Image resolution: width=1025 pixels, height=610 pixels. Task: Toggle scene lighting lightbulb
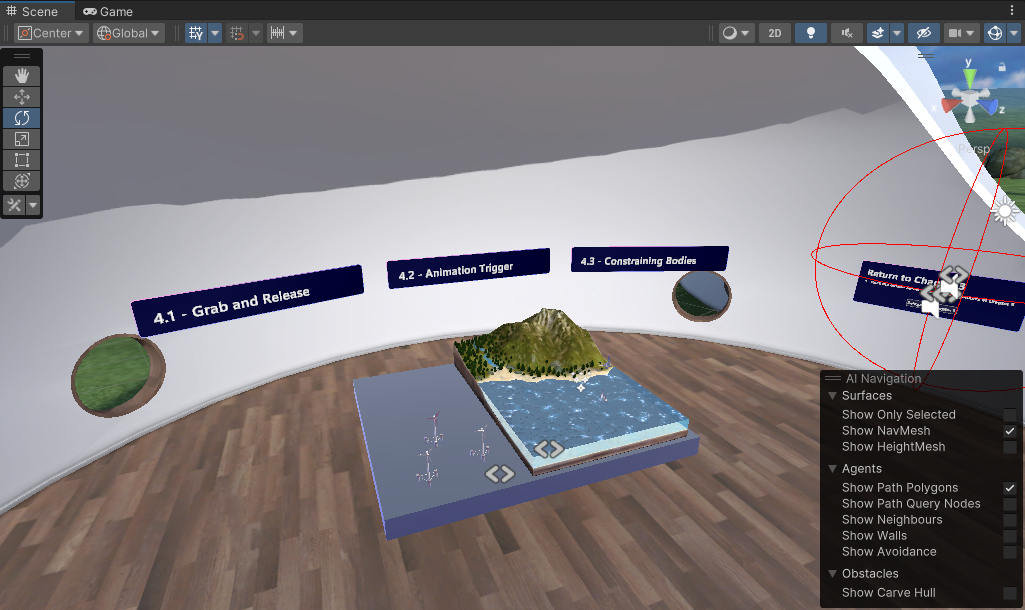(811, 33)
